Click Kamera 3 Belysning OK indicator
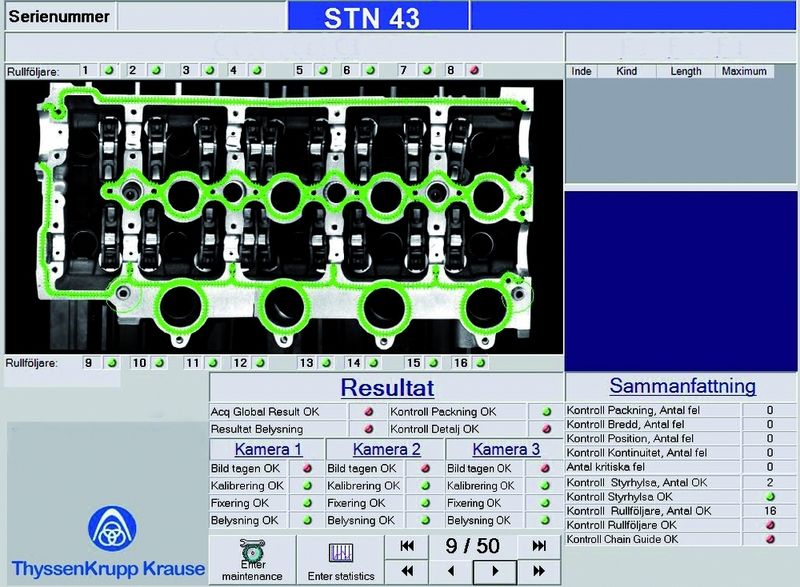 pos(545,520)
